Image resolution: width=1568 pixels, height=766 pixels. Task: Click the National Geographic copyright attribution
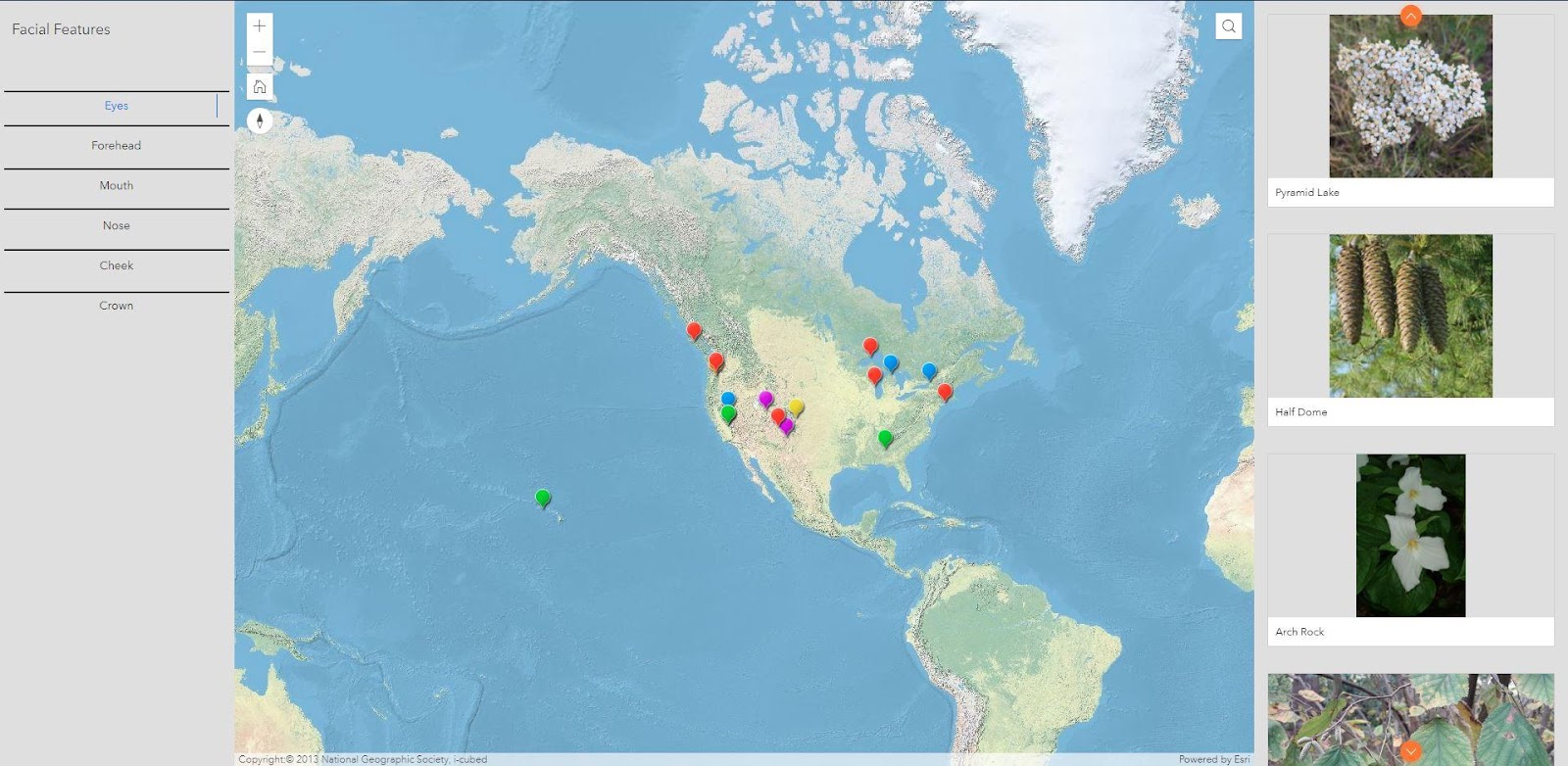tap(363, 759)
